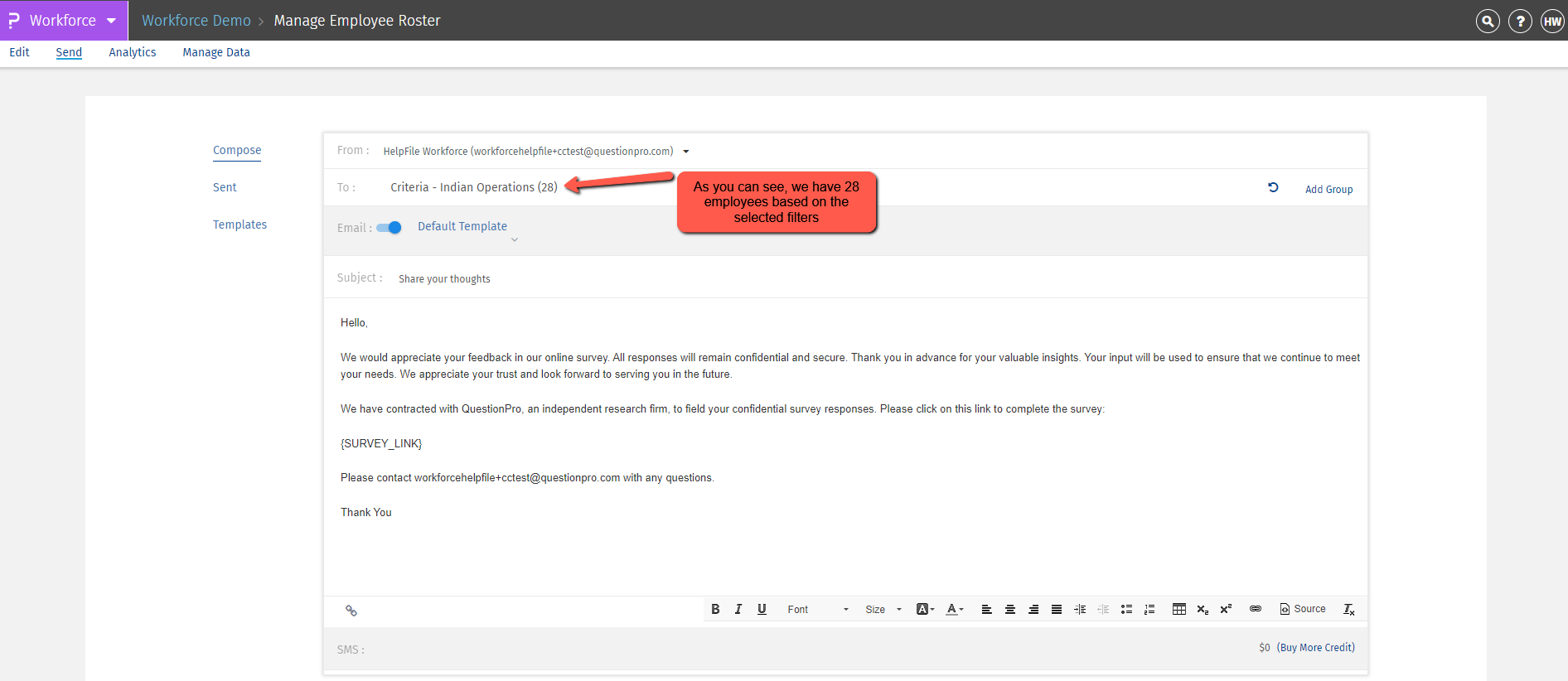The height and width of the screenshot is (681, 1568).
Task: Justify the text
Action: point(1056,609)
